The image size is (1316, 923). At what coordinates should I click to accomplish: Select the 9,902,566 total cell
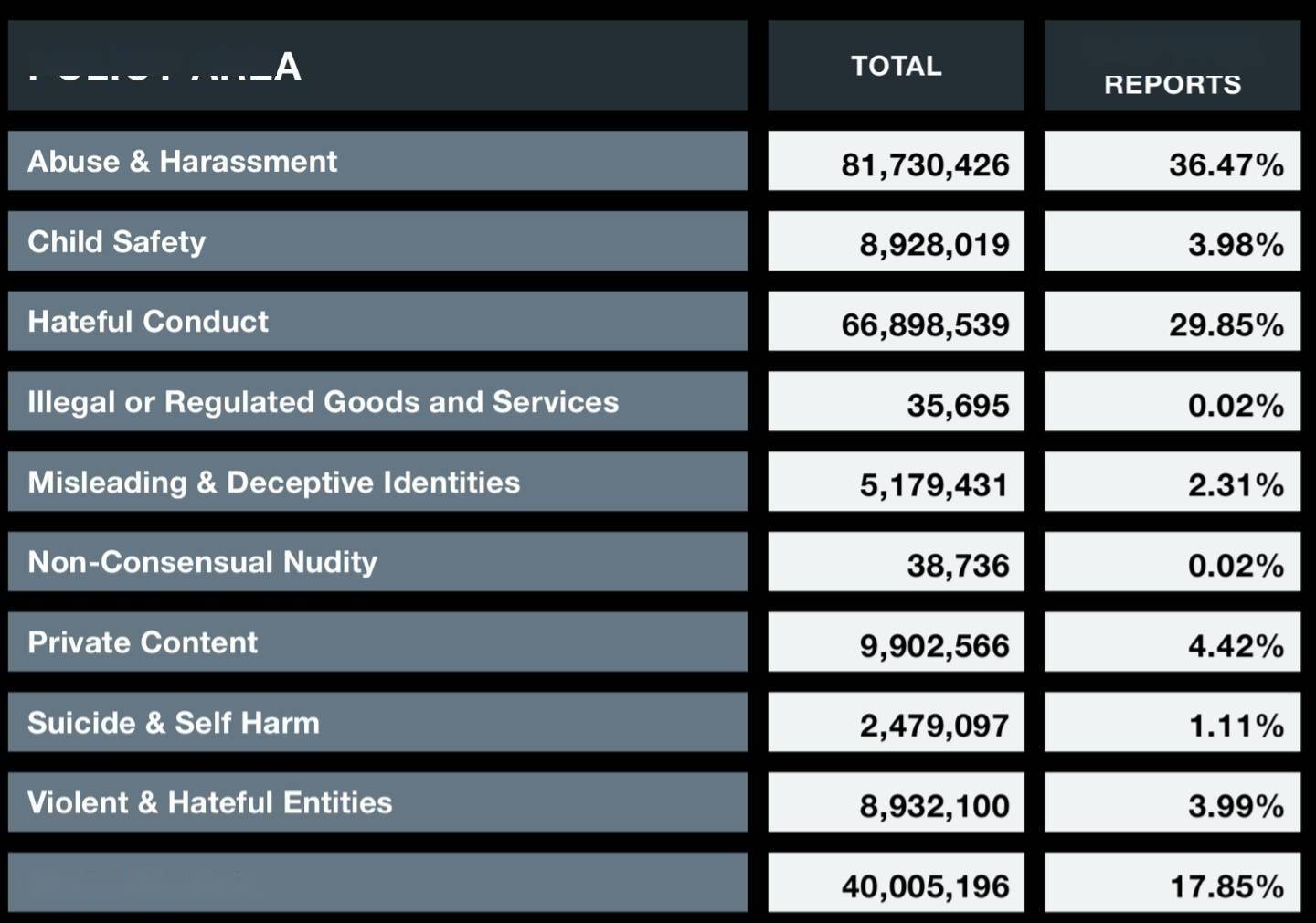(x=934, y=646)
